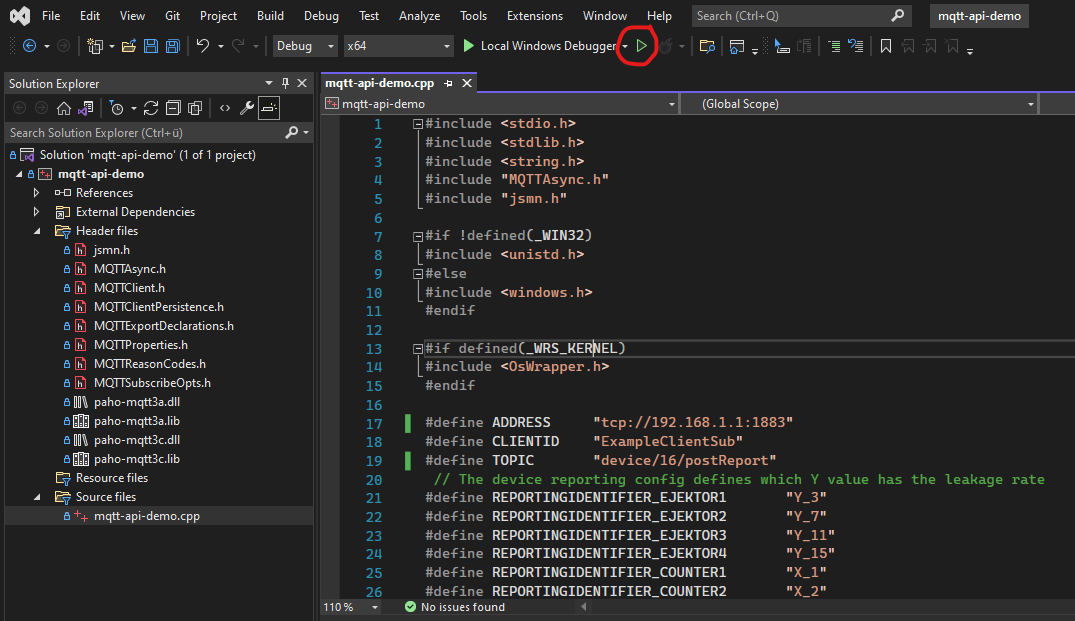Sync with Active Document in Solution Explorer
Image resolution: width=1075 pixels, height=621 pixels.
[x=151, y=108]
